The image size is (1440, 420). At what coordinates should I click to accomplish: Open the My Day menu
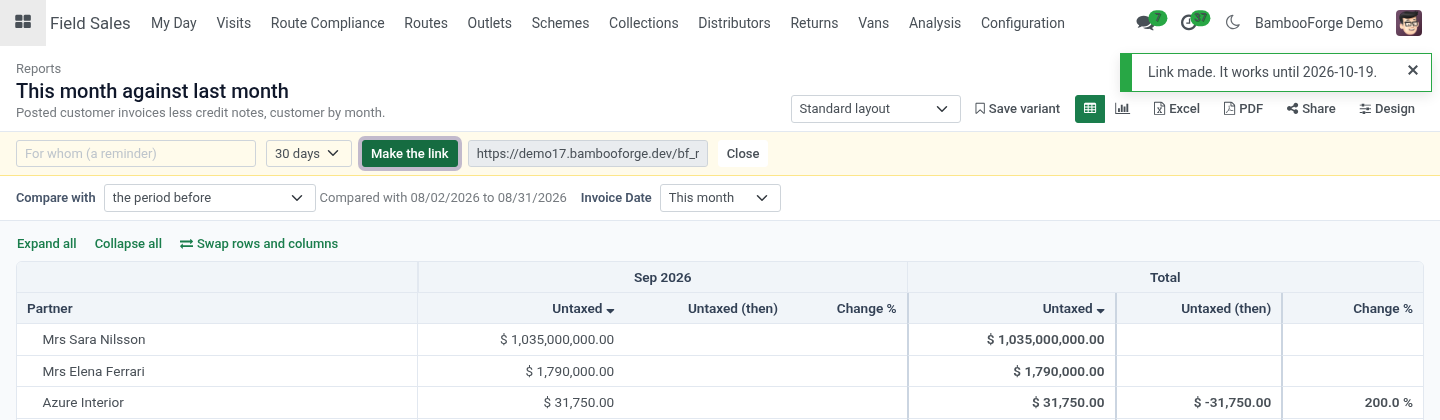pos(174,23)
